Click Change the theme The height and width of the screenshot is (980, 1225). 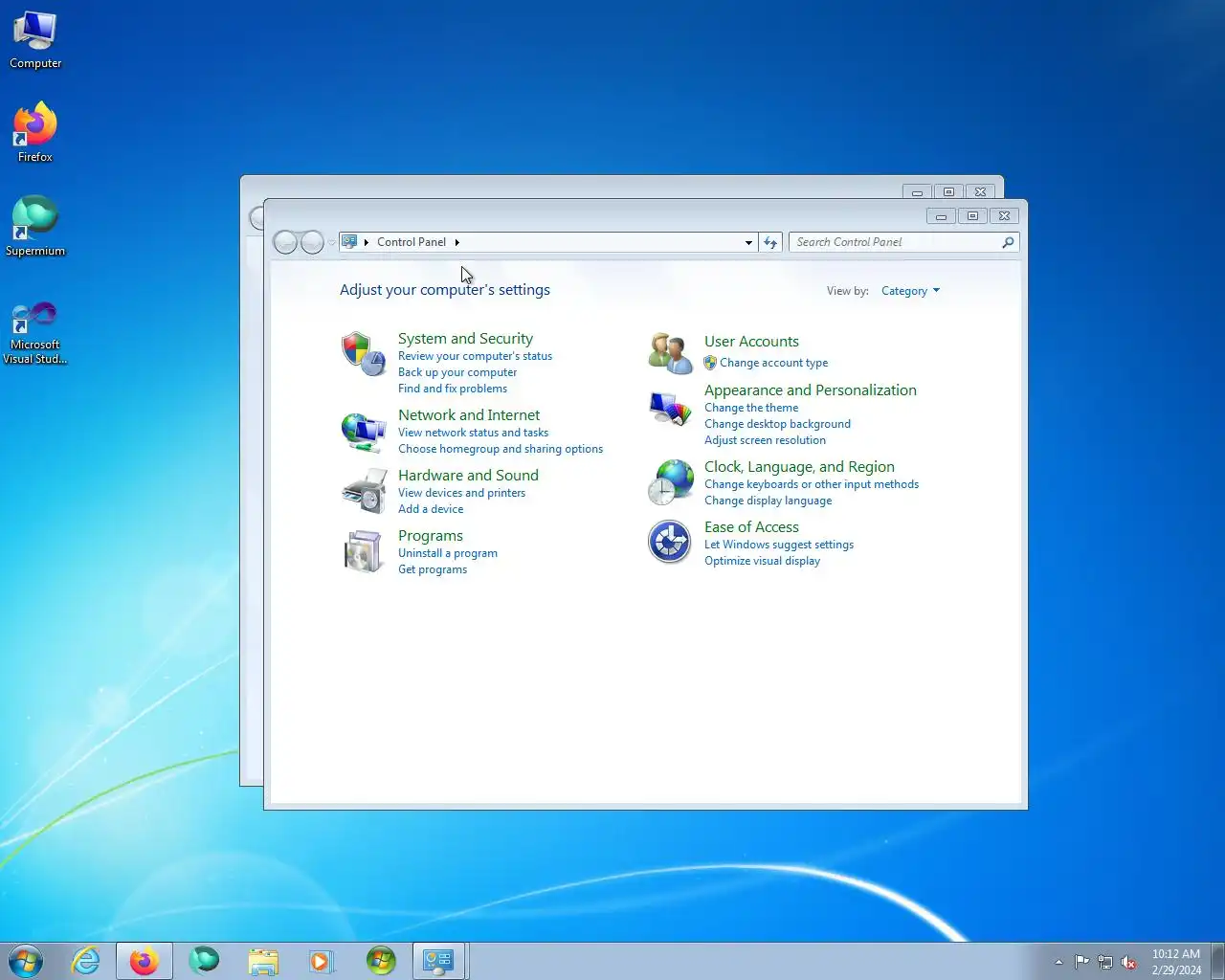pyautogui.click(x=751, y=408)
